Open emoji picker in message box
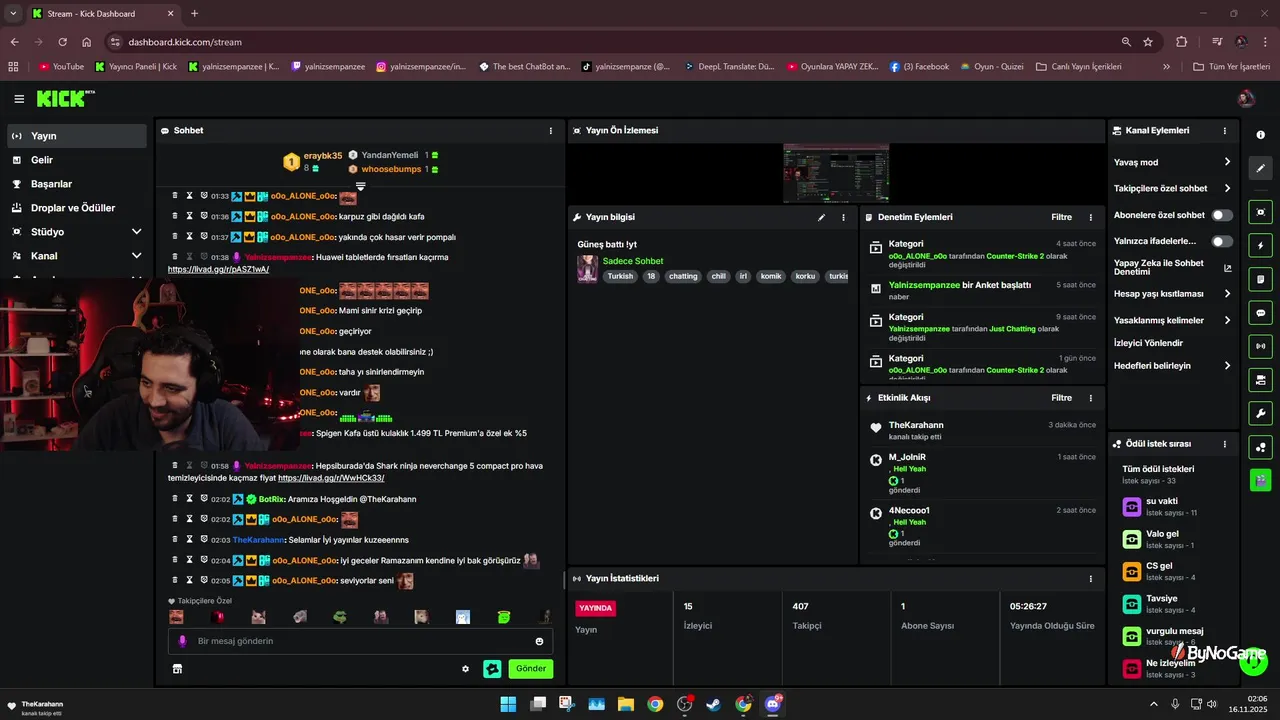Viewport: 1280px width, 720px height. tap(539, 641)
